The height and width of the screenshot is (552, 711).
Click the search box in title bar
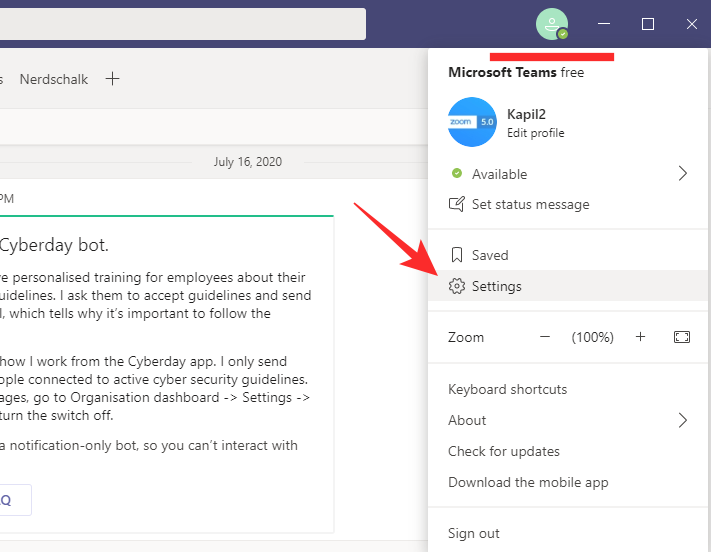click(x=180, y=24)
